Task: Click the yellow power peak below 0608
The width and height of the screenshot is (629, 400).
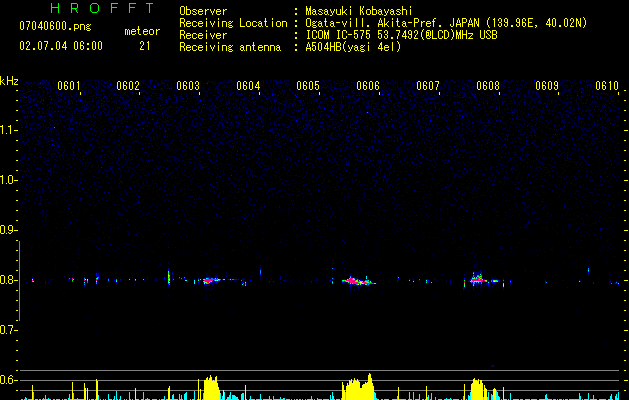Action: (477, 388)
